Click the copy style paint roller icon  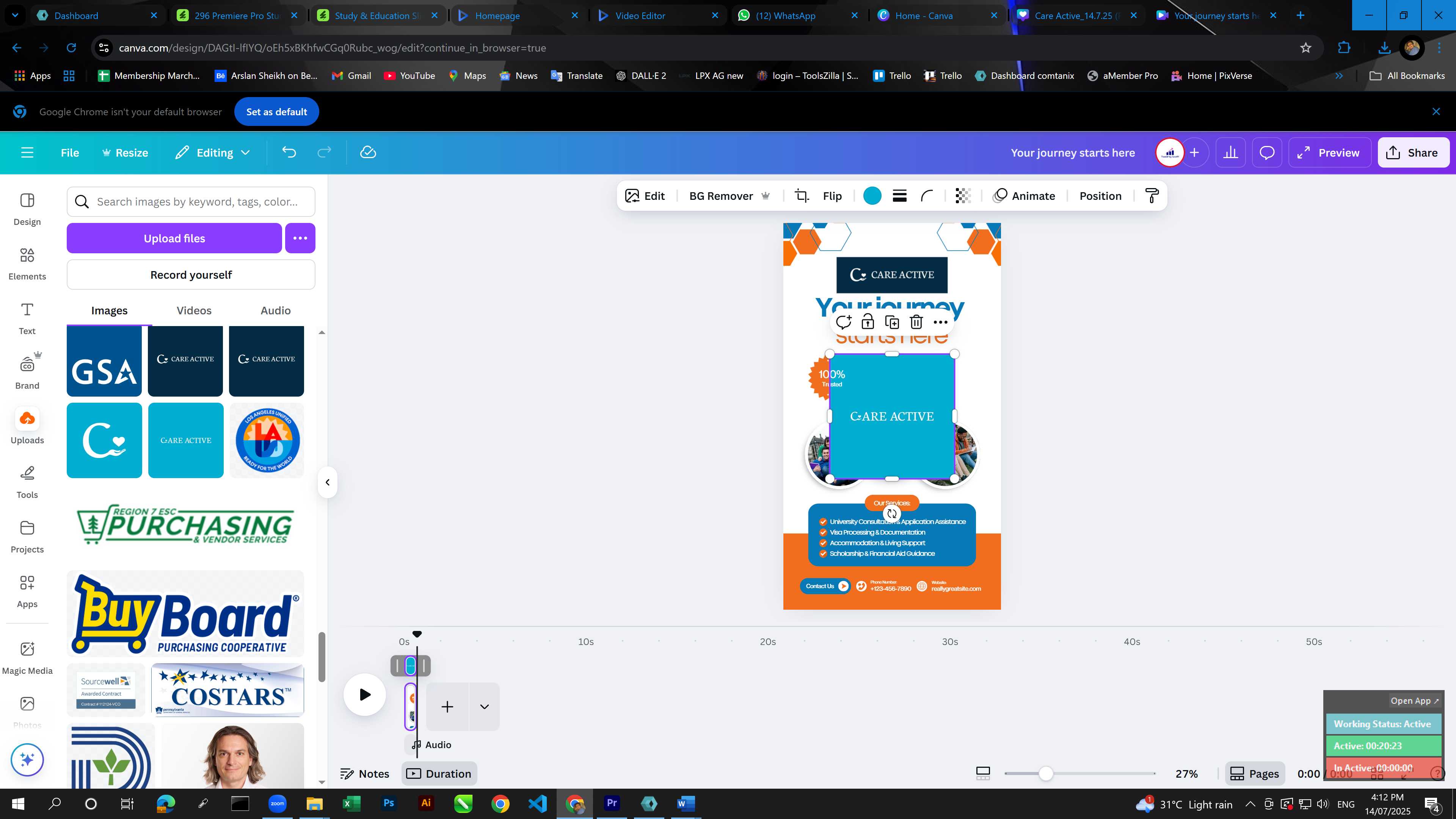tap(1152, 196)
